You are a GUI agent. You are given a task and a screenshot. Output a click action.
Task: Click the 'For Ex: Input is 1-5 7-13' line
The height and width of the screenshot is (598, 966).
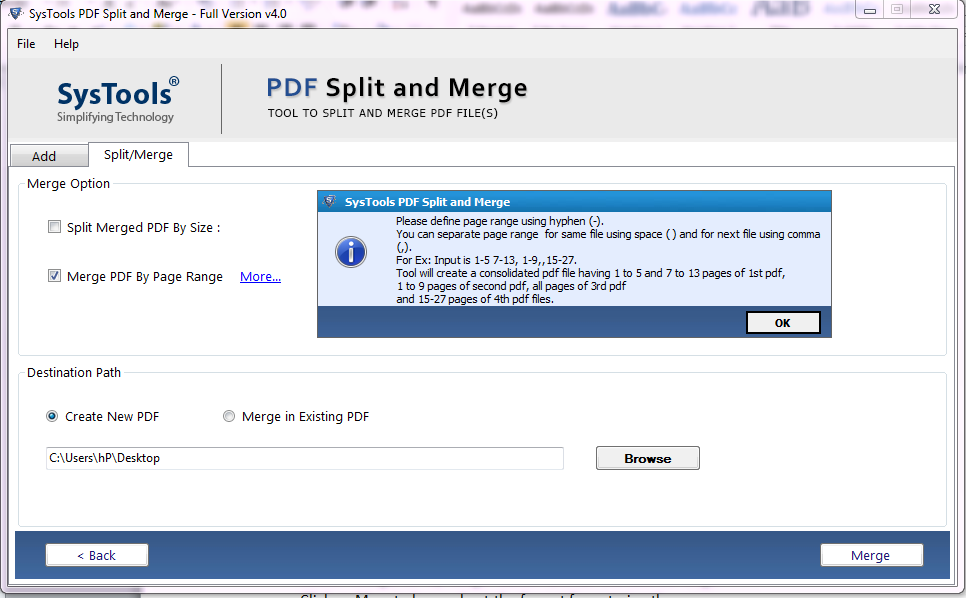[x=486, y=260]
